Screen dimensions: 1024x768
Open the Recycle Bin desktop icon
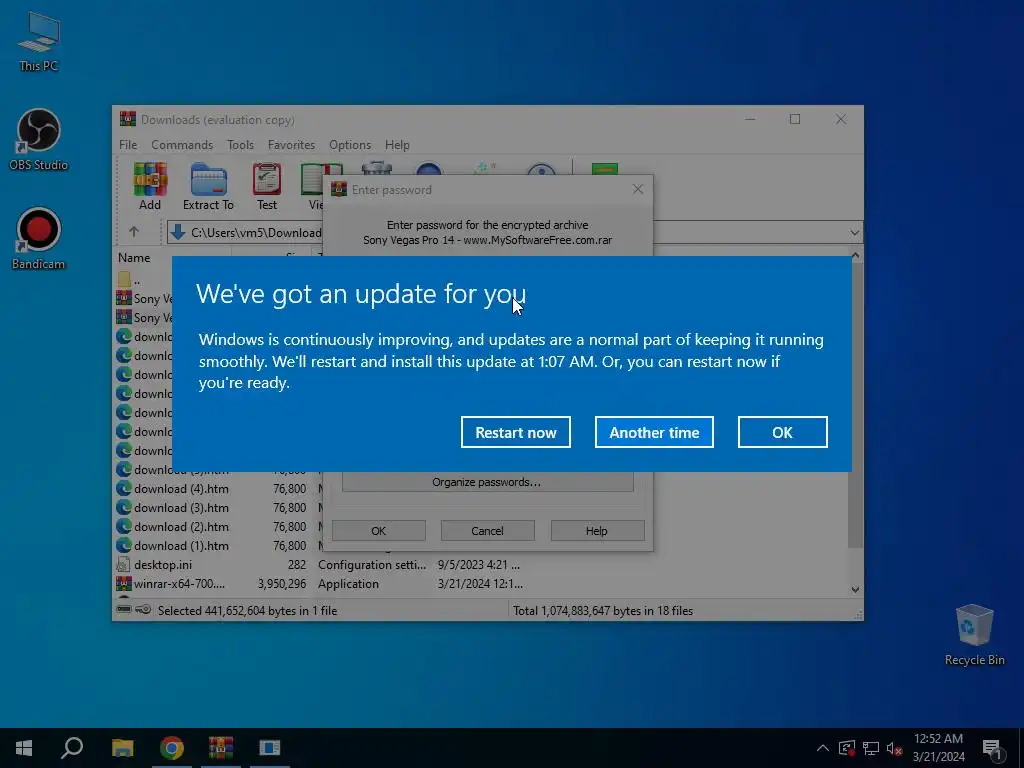tap(974, 635)
